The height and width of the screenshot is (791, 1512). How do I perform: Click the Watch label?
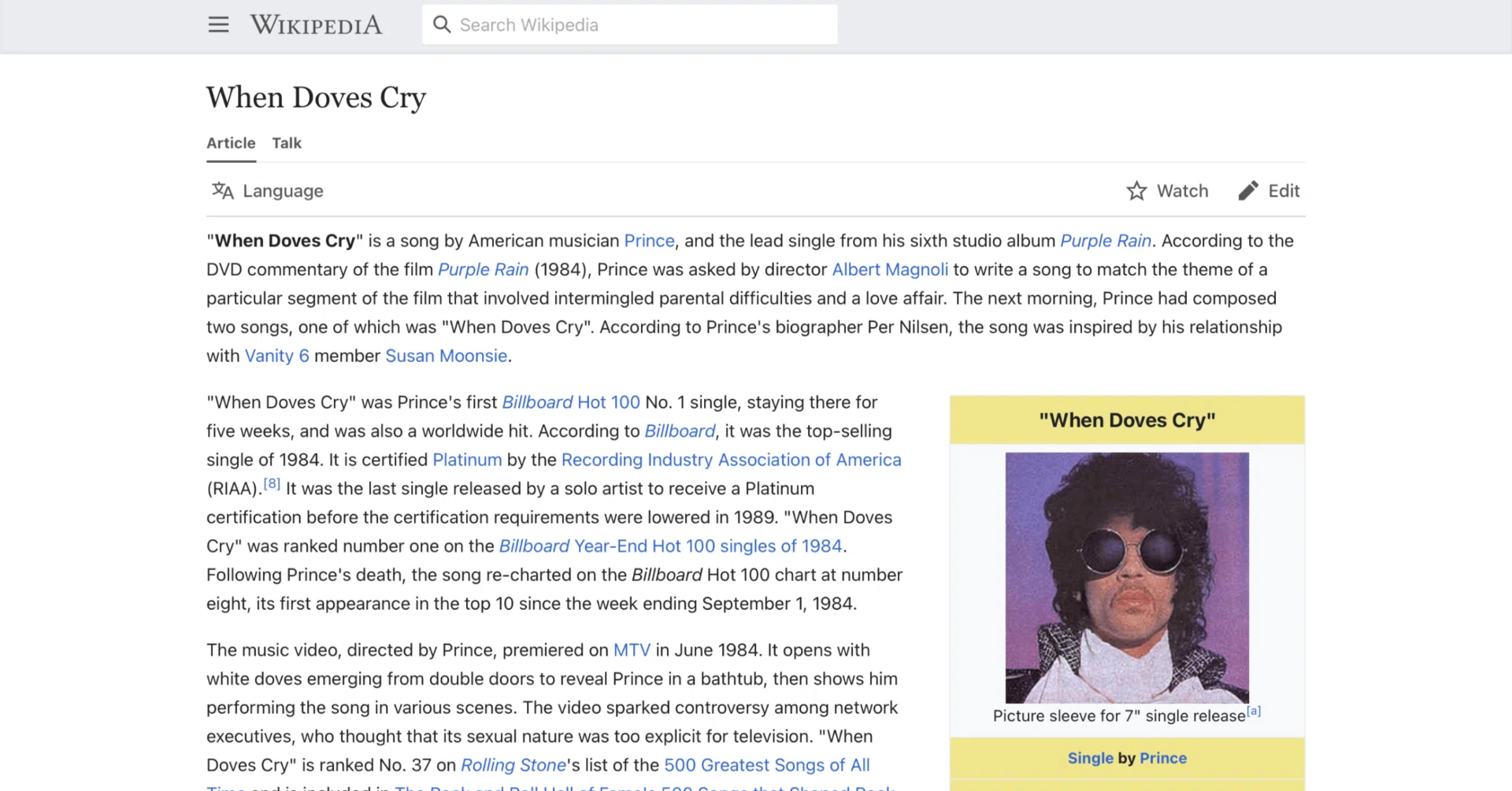click(x=1182, y=190)
